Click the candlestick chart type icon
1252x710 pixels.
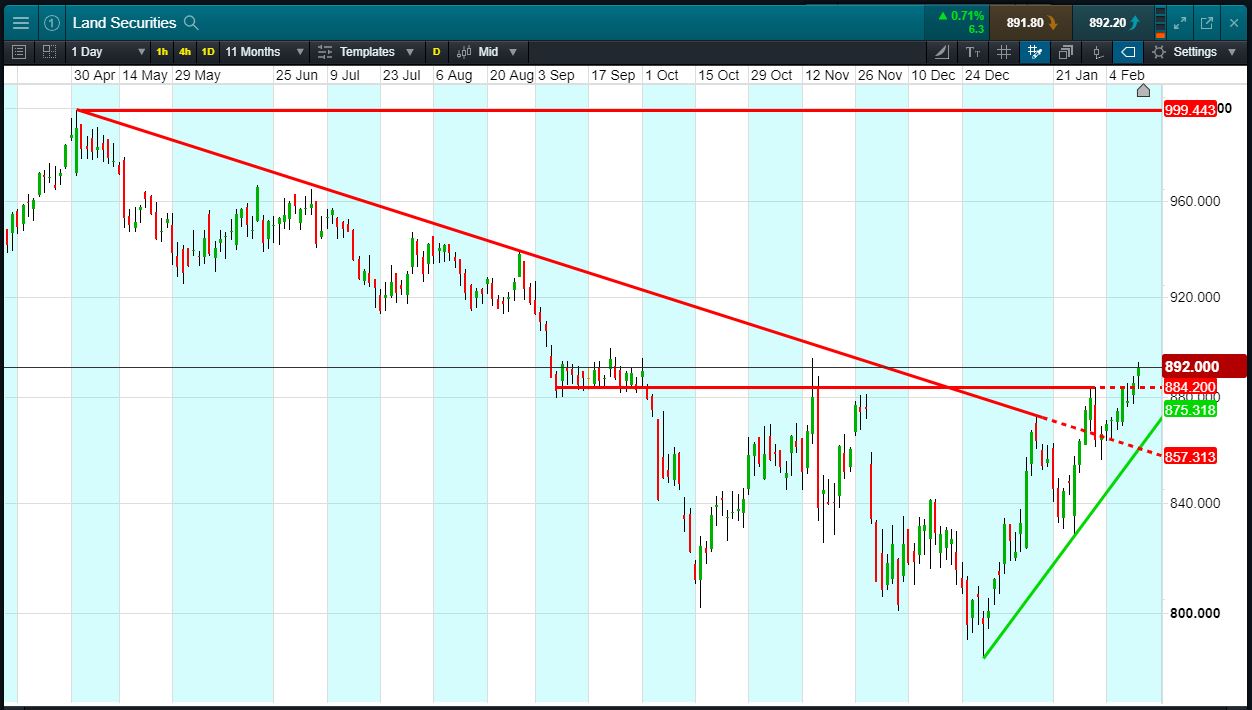point(465,51)
